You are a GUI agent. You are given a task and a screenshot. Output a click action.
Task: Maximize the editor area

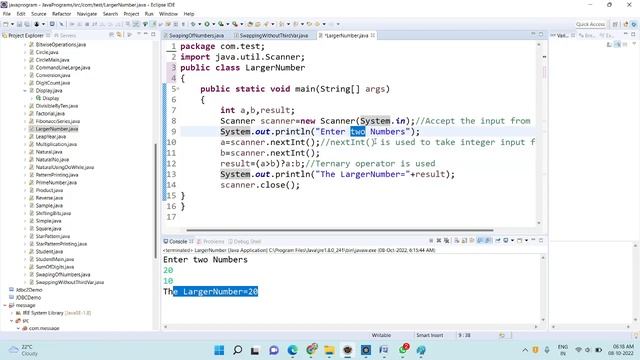(541, 35)
